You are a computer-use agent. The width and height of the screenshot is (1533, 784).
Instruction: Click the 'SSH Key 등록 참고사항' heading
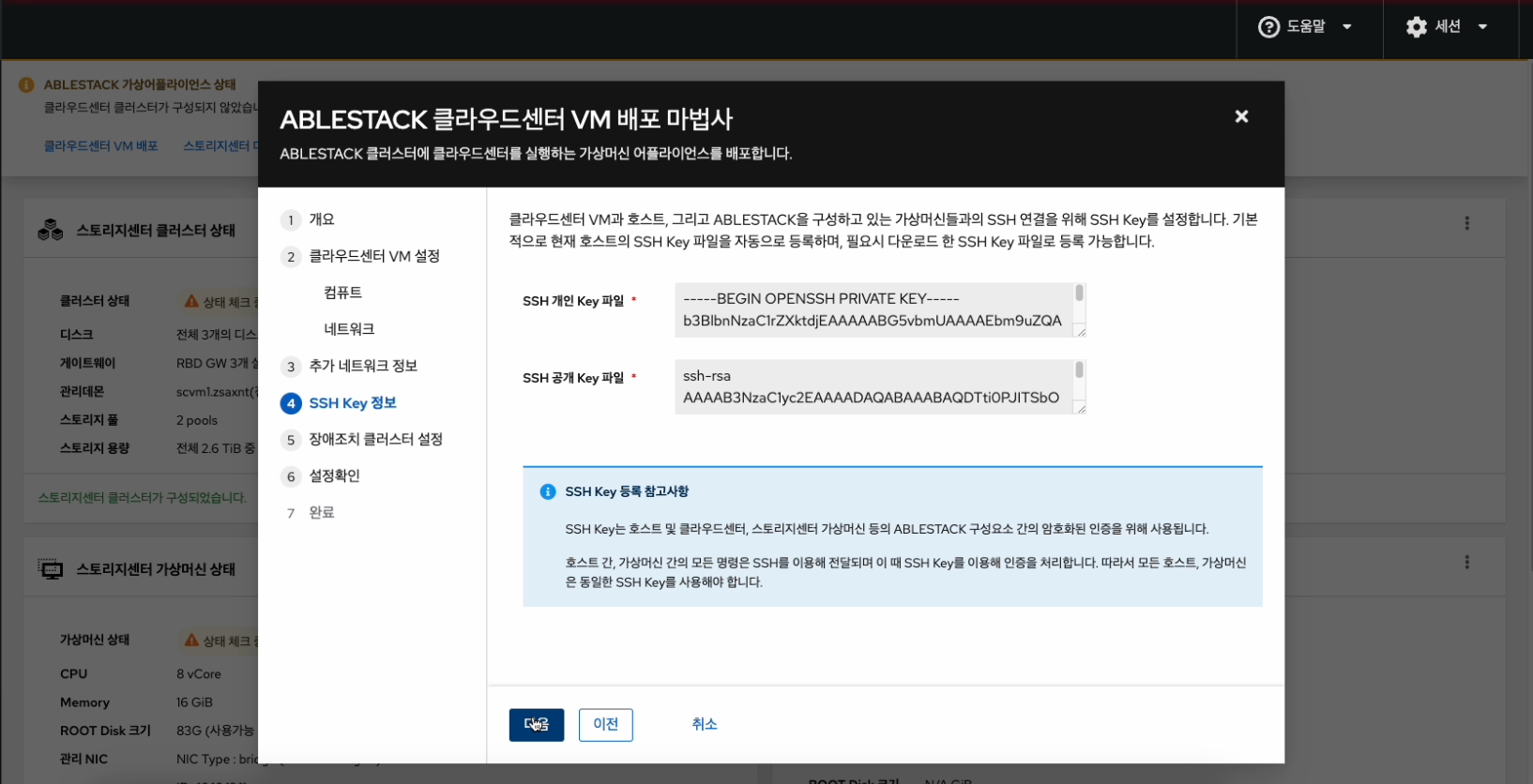pos(627,491)
